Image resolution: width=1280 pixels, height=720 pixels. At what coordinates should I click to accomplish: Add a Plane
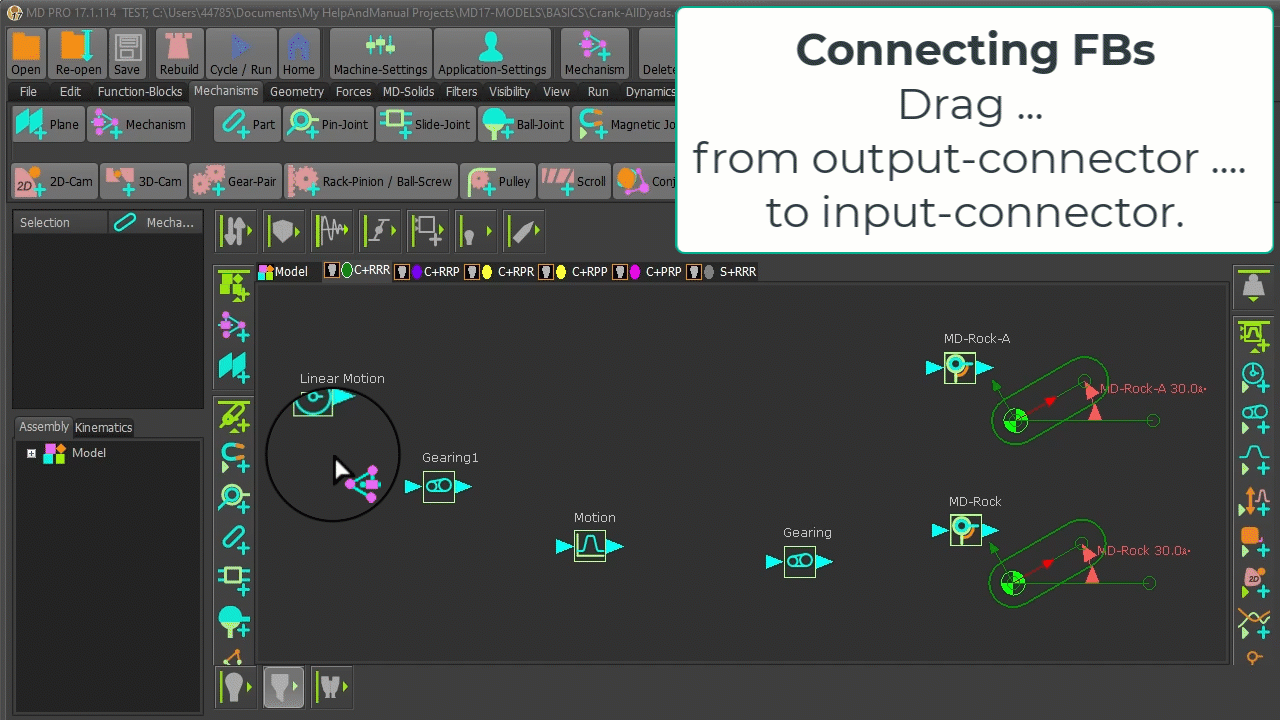tap(47, 125)
